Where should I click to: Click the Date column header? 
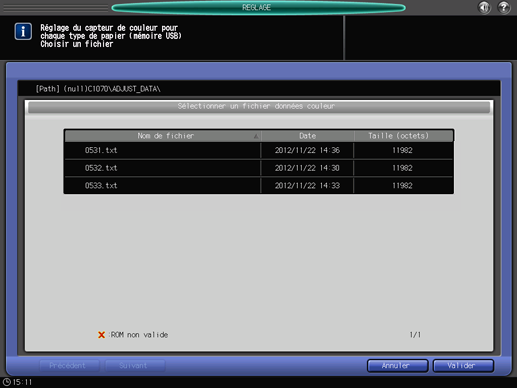point(307,136)
